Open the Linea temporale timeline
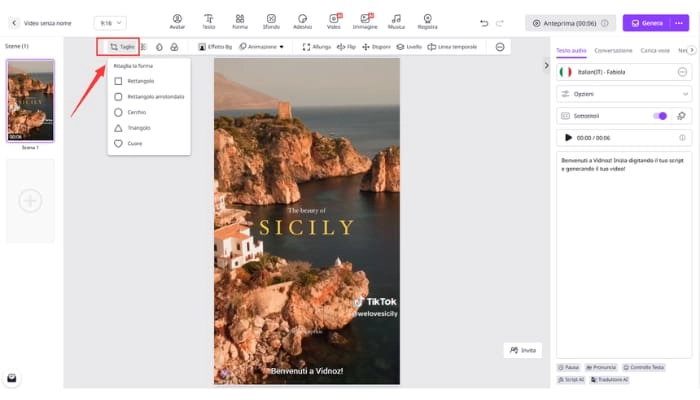 tap(452, 47)
